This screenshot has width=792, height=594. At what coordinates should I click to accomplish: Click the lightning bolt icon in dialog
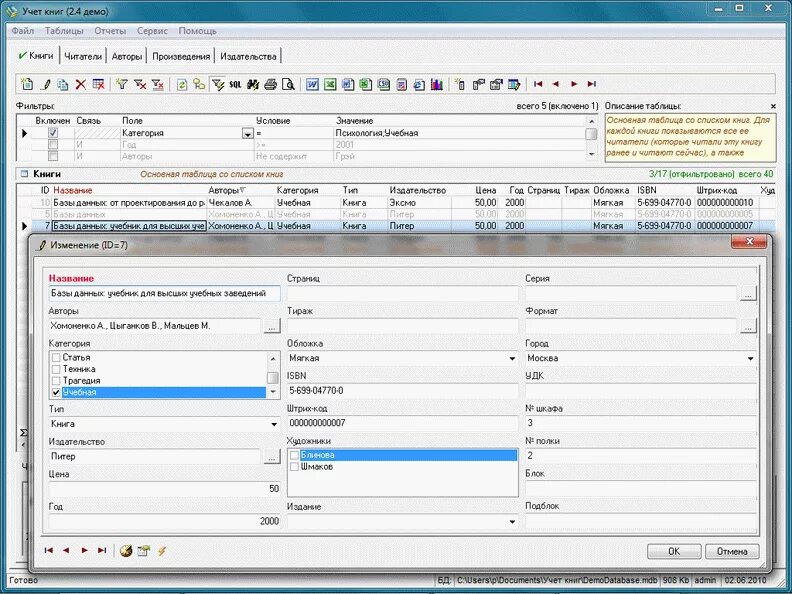[x=162, y=551]
